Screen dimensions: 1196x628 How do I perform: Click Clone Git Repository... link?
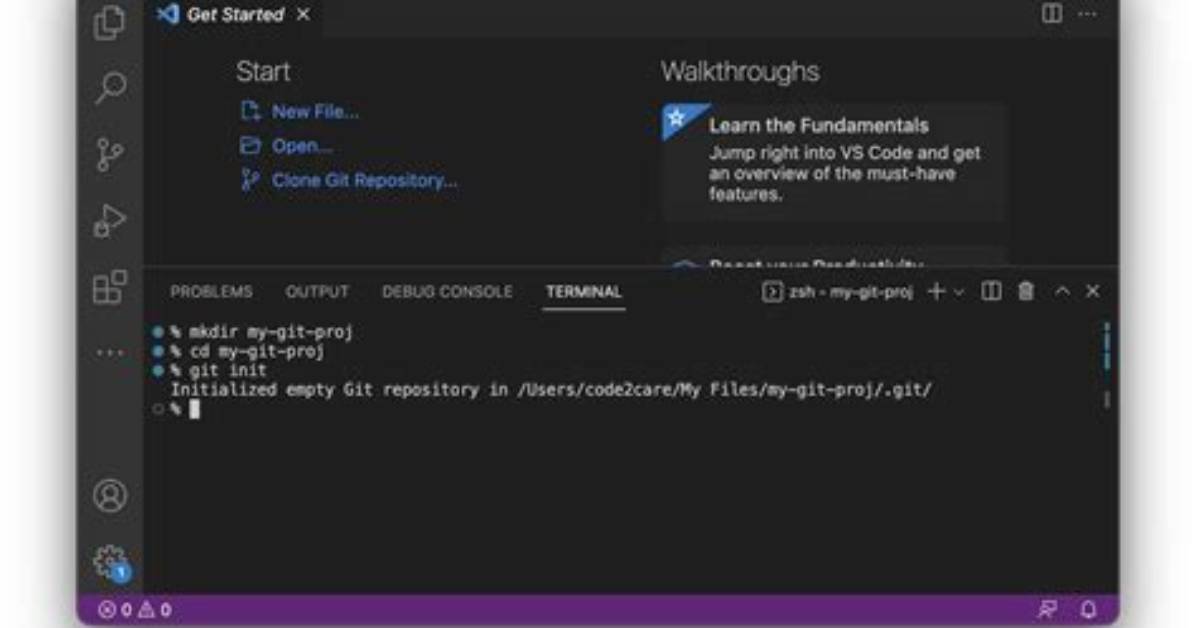click(365, 180)
